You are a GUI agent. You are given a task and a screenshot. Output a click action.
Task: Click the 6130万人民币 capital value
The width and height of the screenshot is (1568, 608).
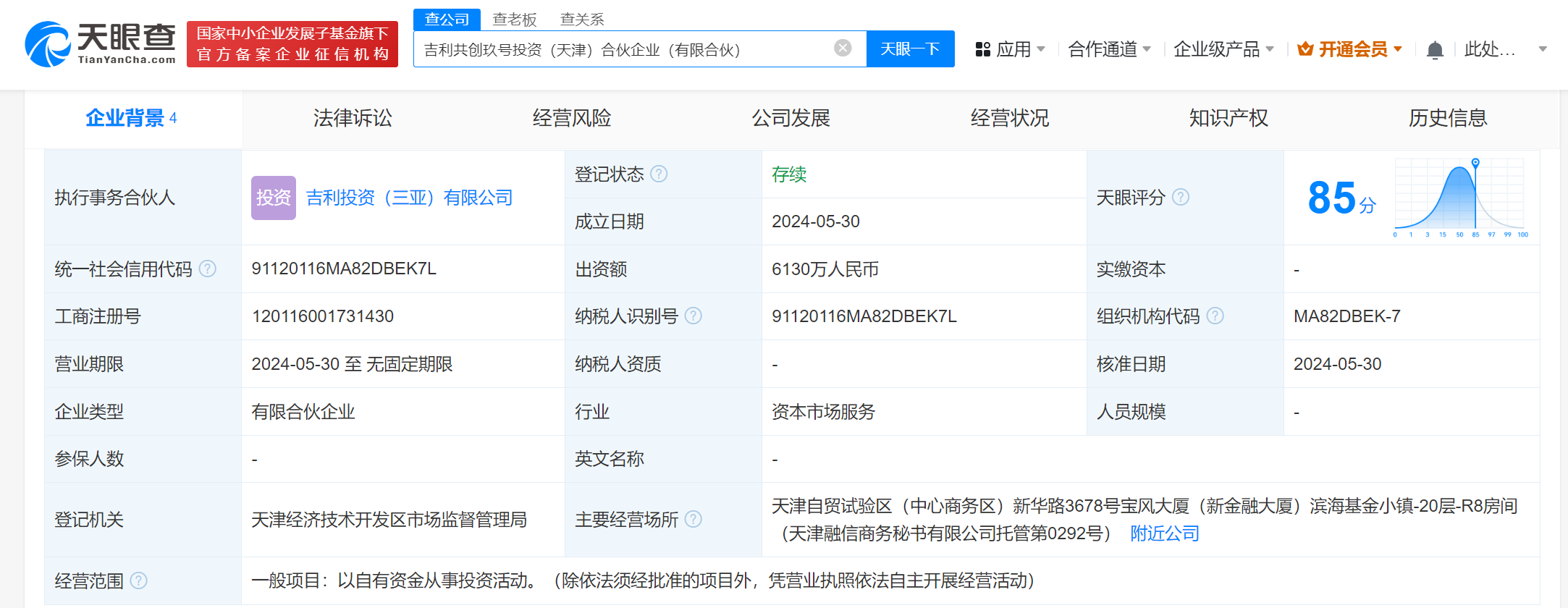pos(825,269)
